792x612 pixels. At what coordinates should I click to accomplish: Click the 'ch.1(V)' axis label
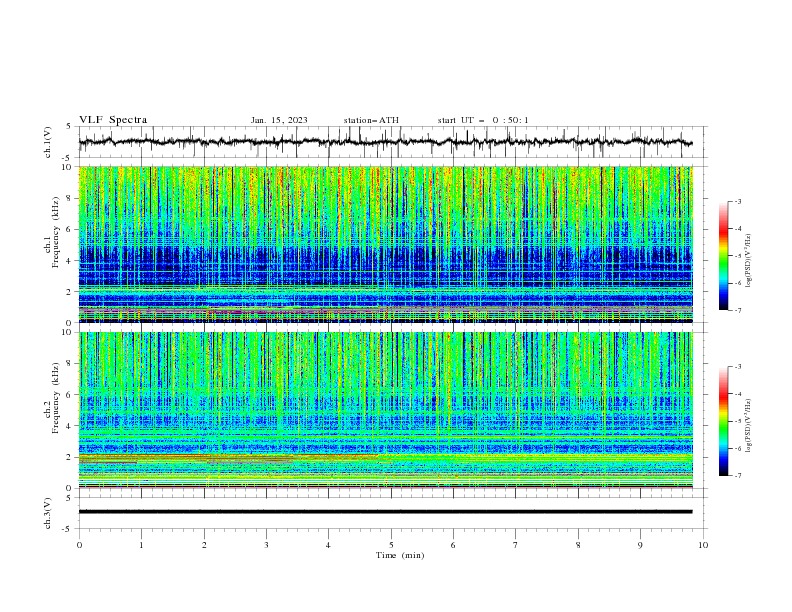(48, 142)
